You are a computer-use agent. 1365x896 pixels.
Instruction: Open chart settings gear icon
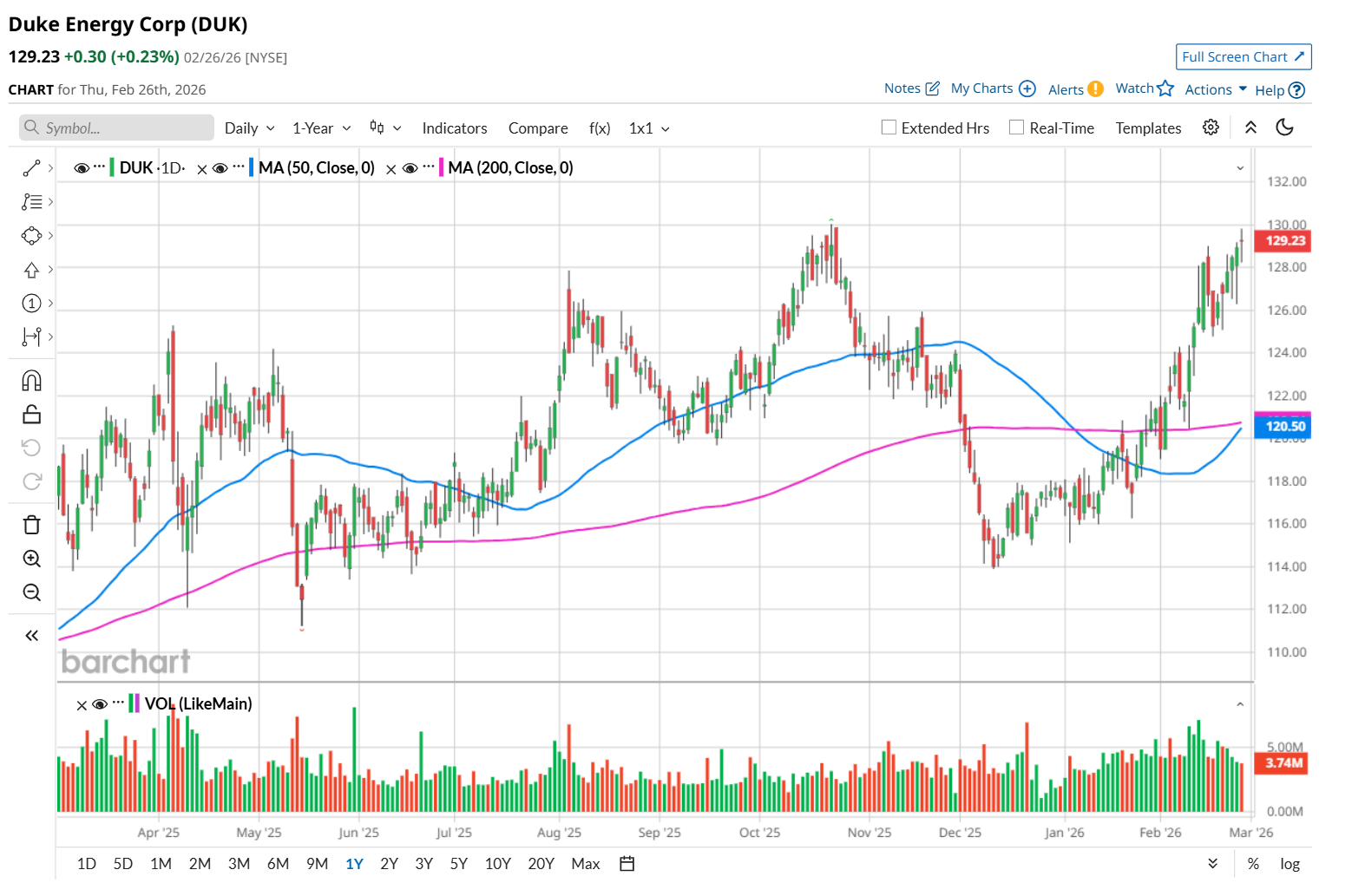tap(1211, 128)
